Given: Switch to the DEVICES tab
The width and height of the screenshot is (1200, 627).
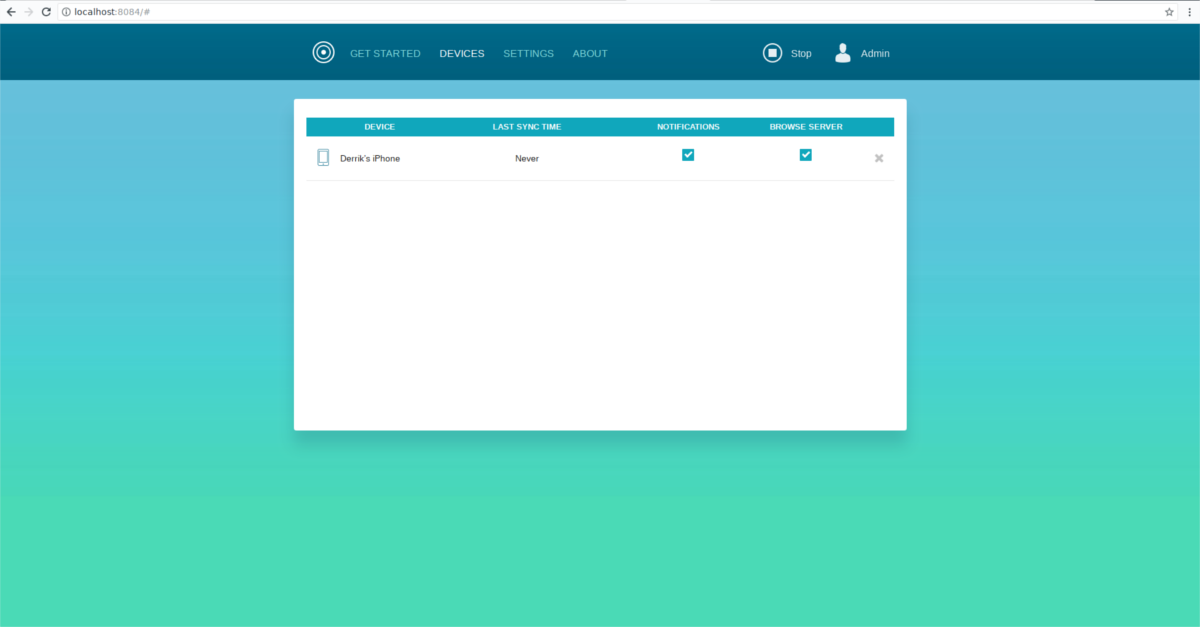Looking at the screenshot, I should pyautogui.click(x=462, y=54).
